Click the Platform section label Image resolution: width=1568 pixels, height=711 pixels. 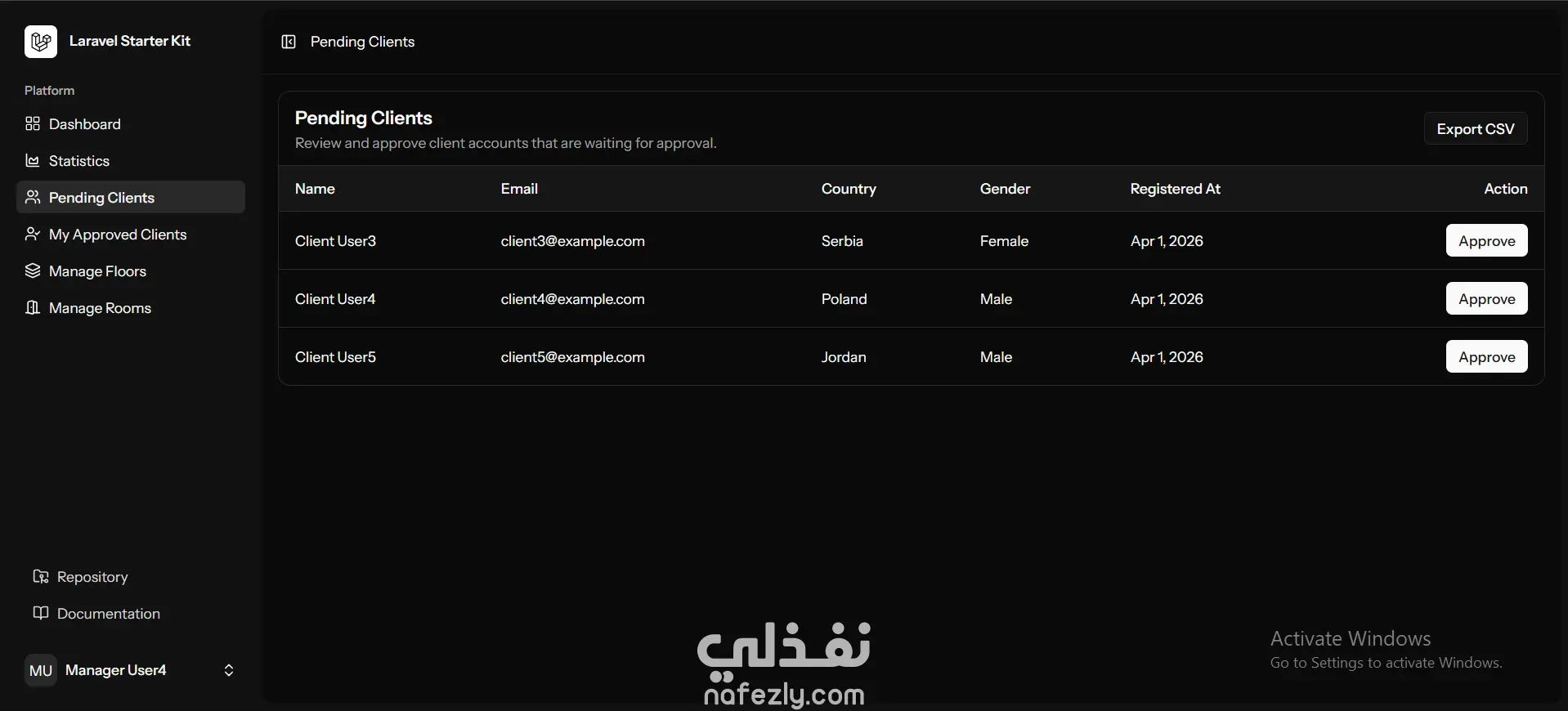click(x=49, y=90)
